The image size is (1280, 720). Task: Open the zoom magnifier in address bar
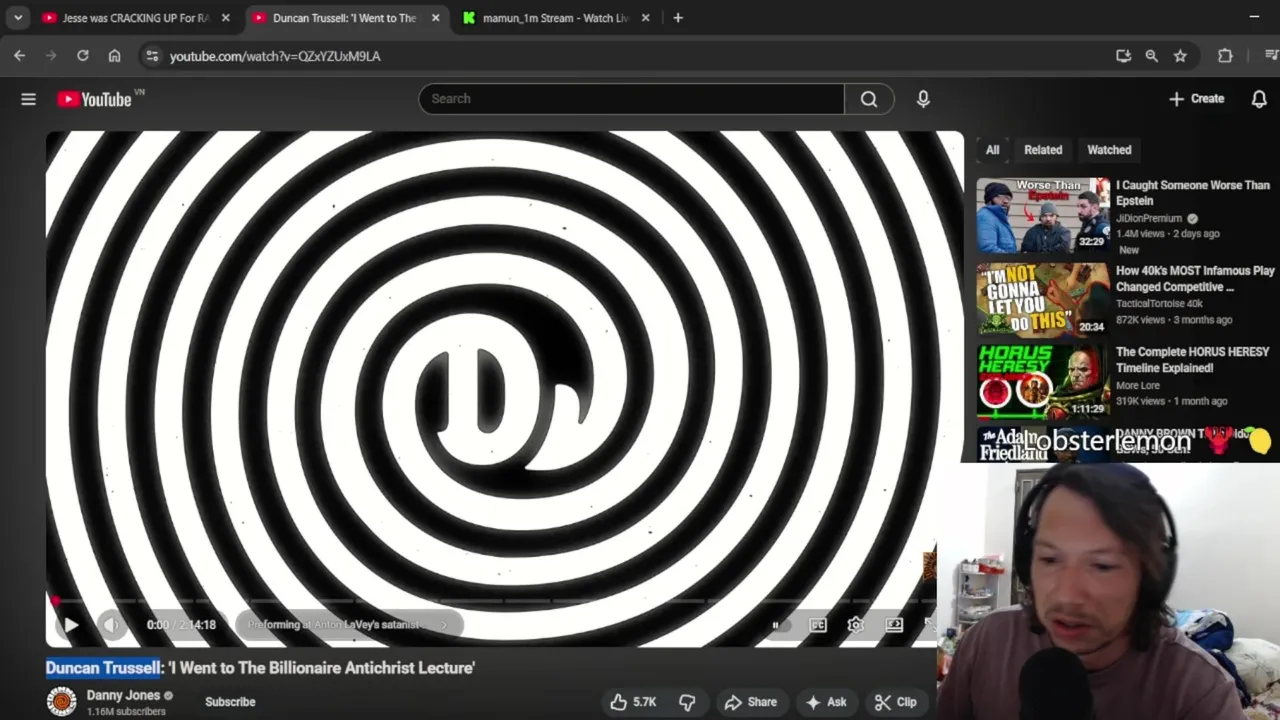1152,56
